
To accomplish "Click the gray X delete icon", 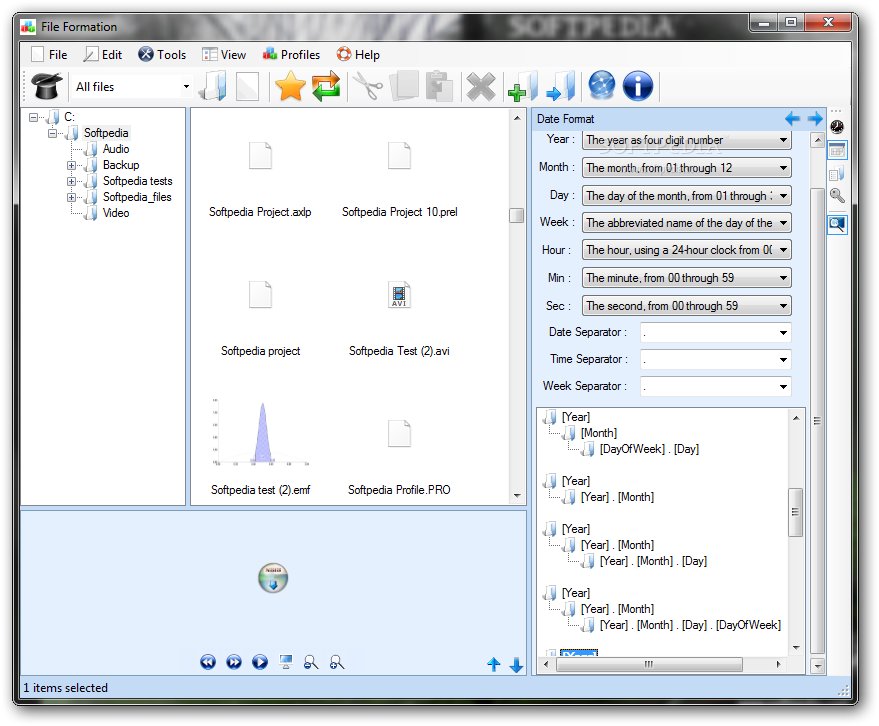I will tap(481, 86).
